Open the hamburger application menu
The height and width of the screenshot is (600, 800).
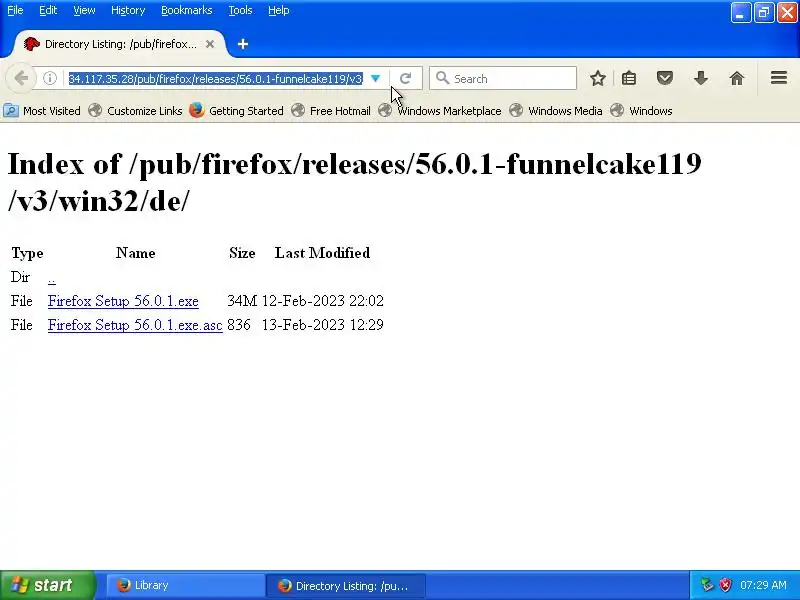pyautogui.click(x=779, y=78)
